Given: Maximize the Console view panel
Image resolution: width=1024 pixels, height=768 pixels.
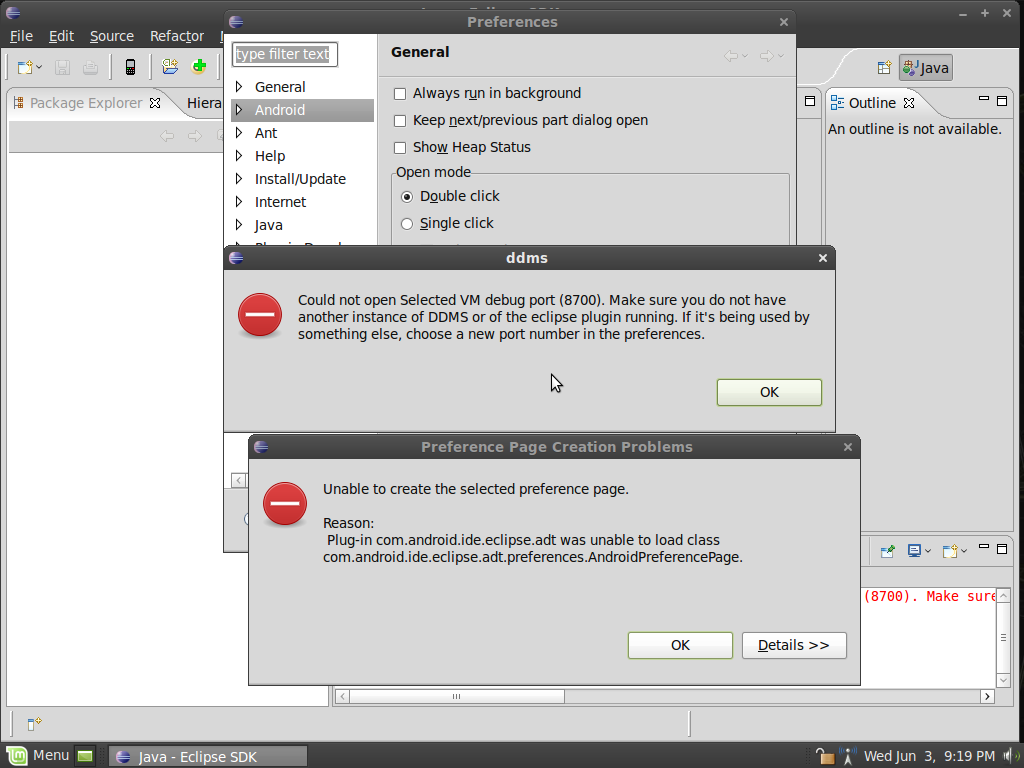Looking at the screenshot, I should 1002,549.
